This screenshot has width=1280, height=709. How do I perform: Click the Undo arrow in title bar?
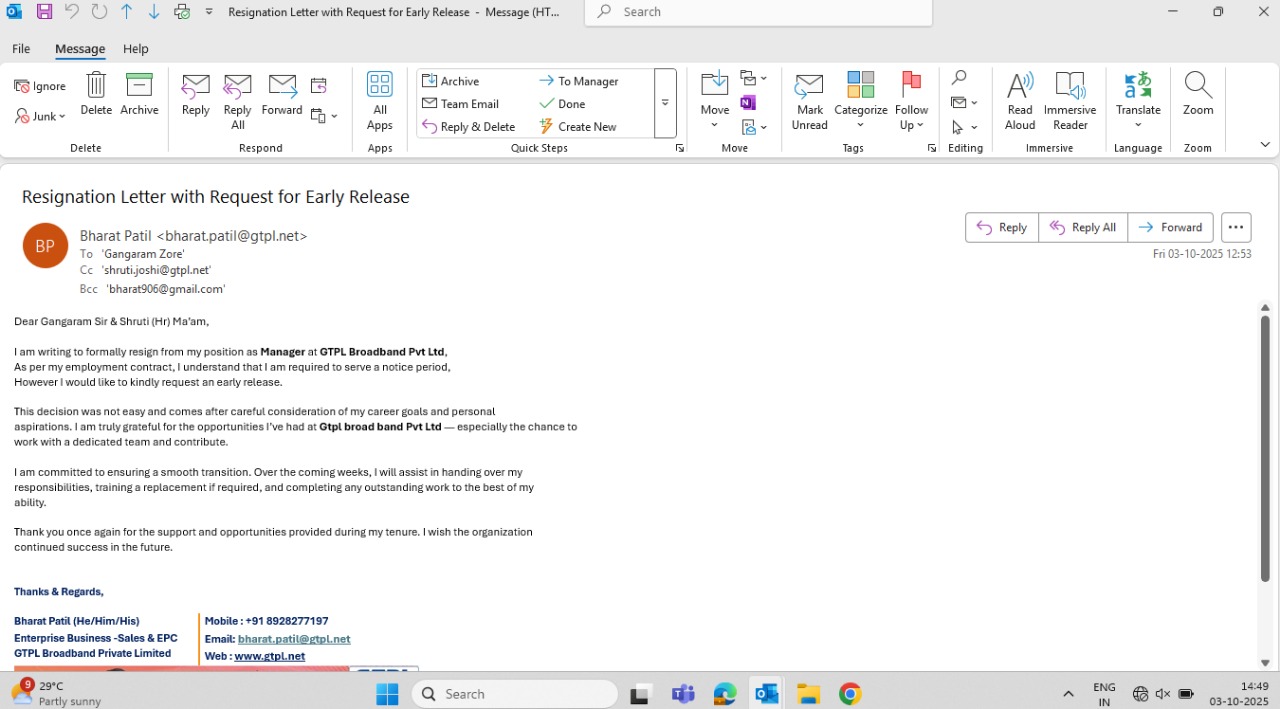tap(72, 12)
